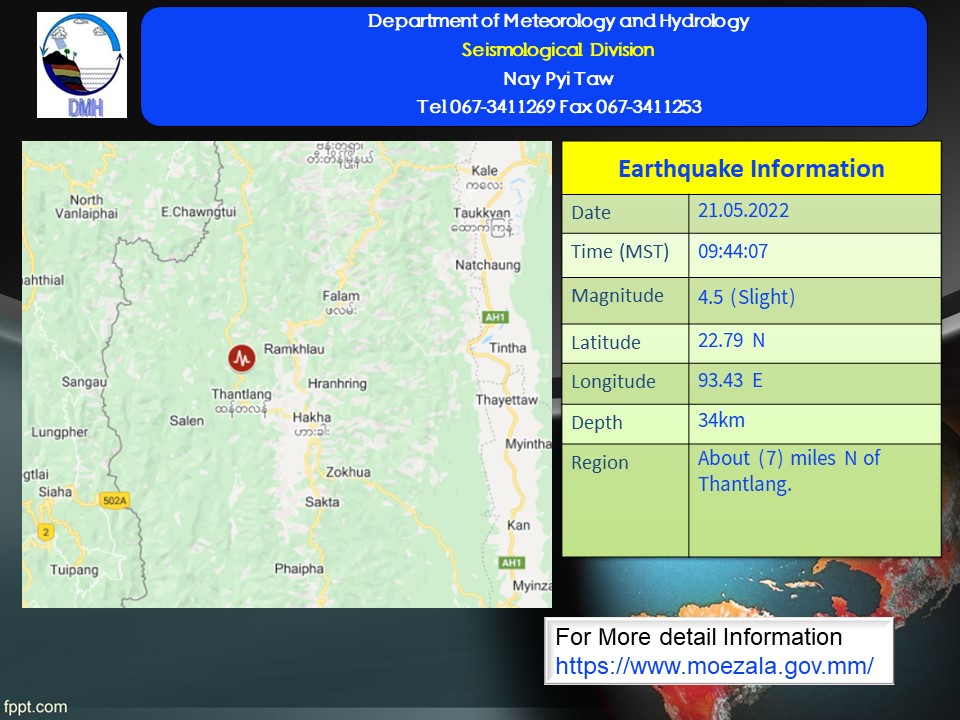The image size is (960, 720).
Task: Click the Zokhua label on map
Action: [348, 472]
